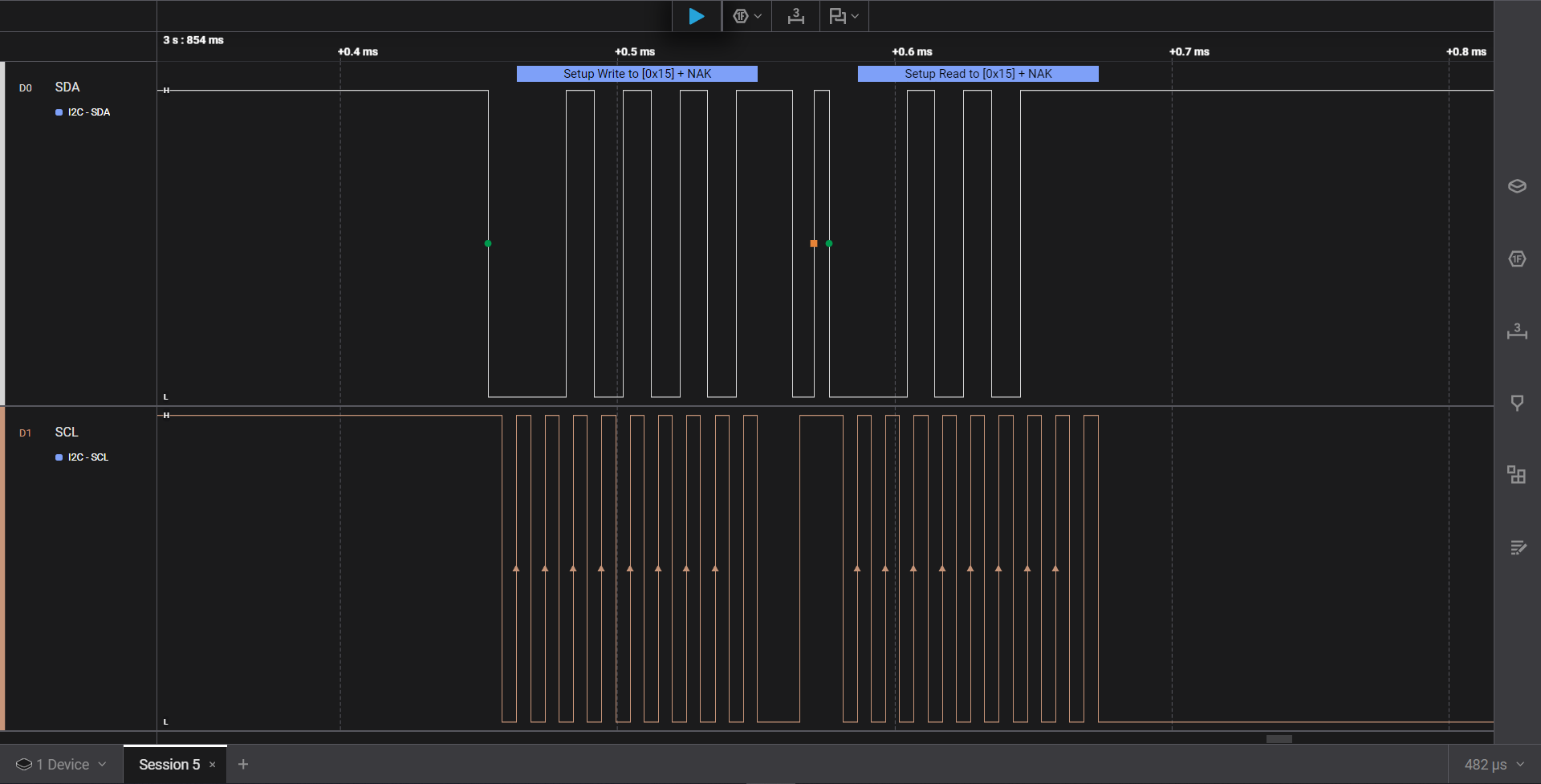Open the analyzer dropdown in top toolbar
The height and width of the screenshot is (784, 1541).
click(x=746, y=16)
